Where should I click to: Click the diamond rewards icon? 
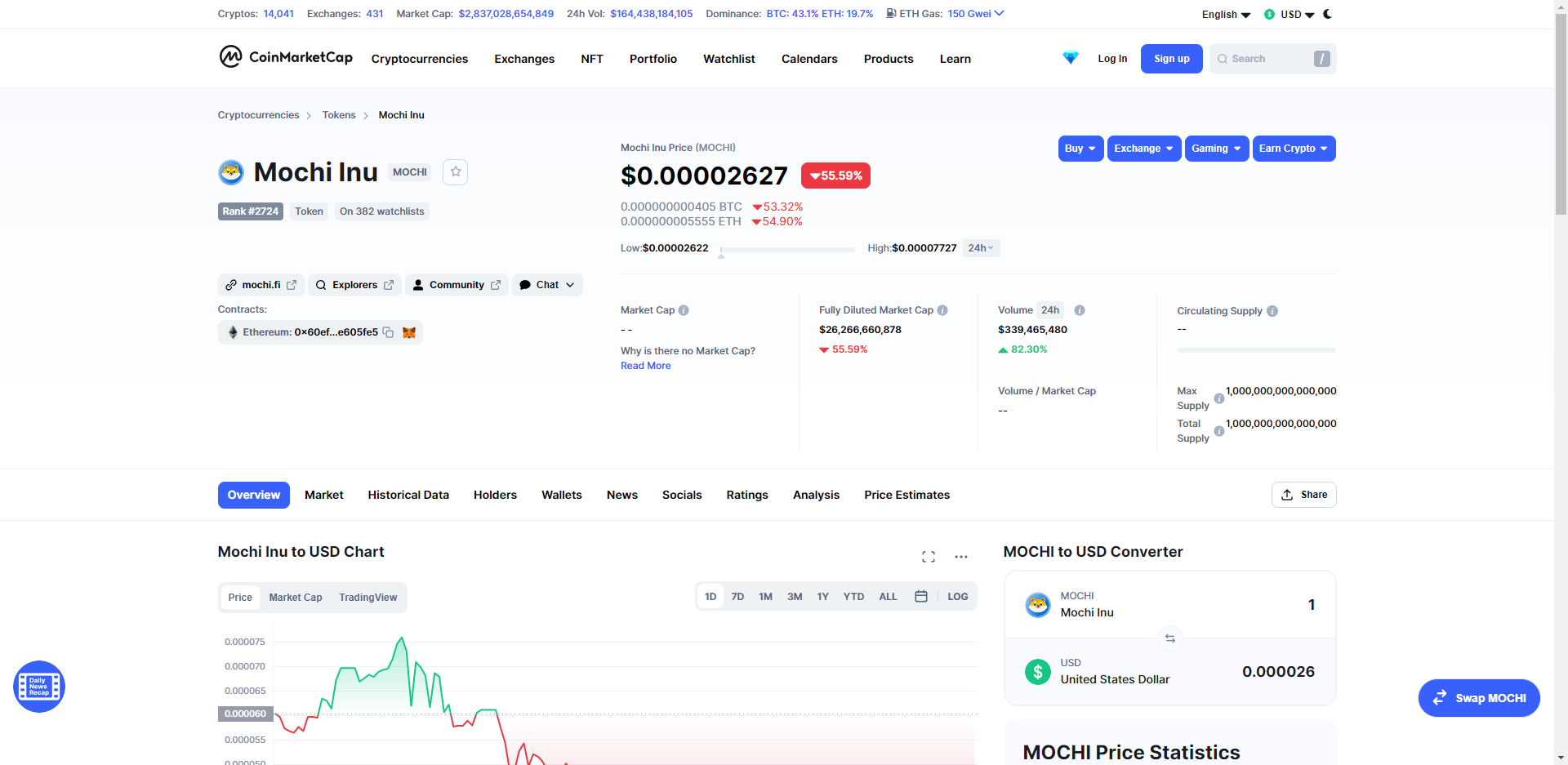1071,58
